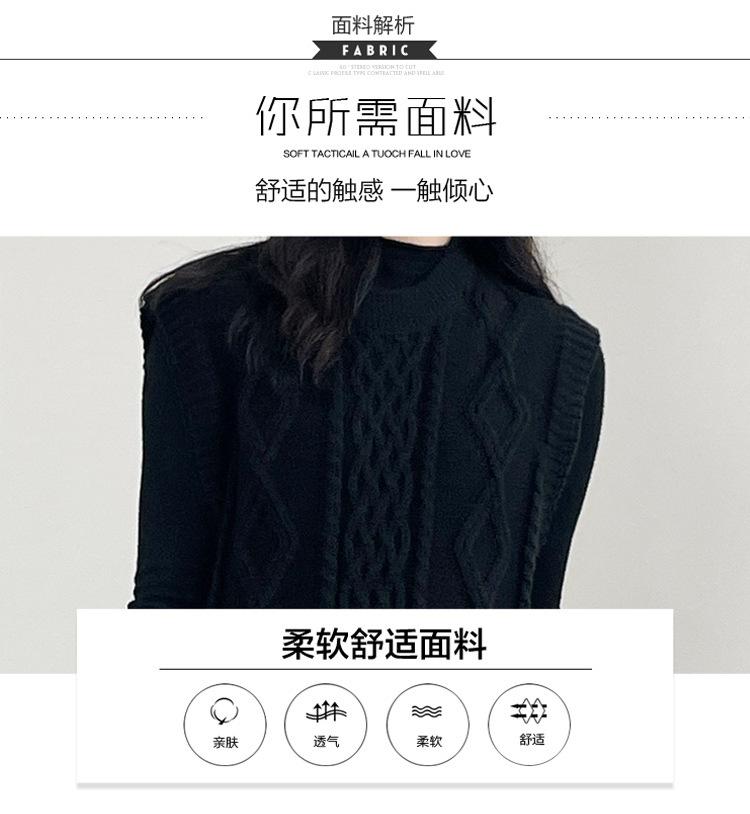Select the 柔软 label in the circle
Screen dimensions: 750x814
pyautogui.click(x=429, y=741)
